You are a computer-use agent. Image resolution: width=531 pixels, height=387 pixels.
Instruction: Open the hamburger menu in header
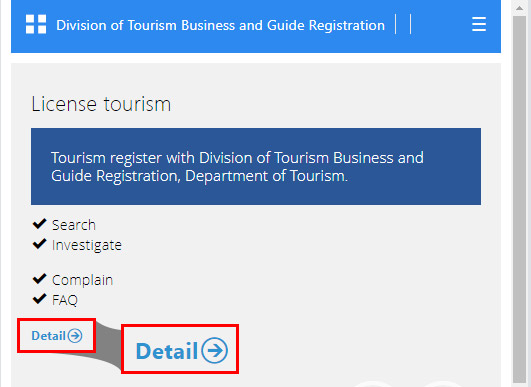pyautogui.click(x=479, y=24)
